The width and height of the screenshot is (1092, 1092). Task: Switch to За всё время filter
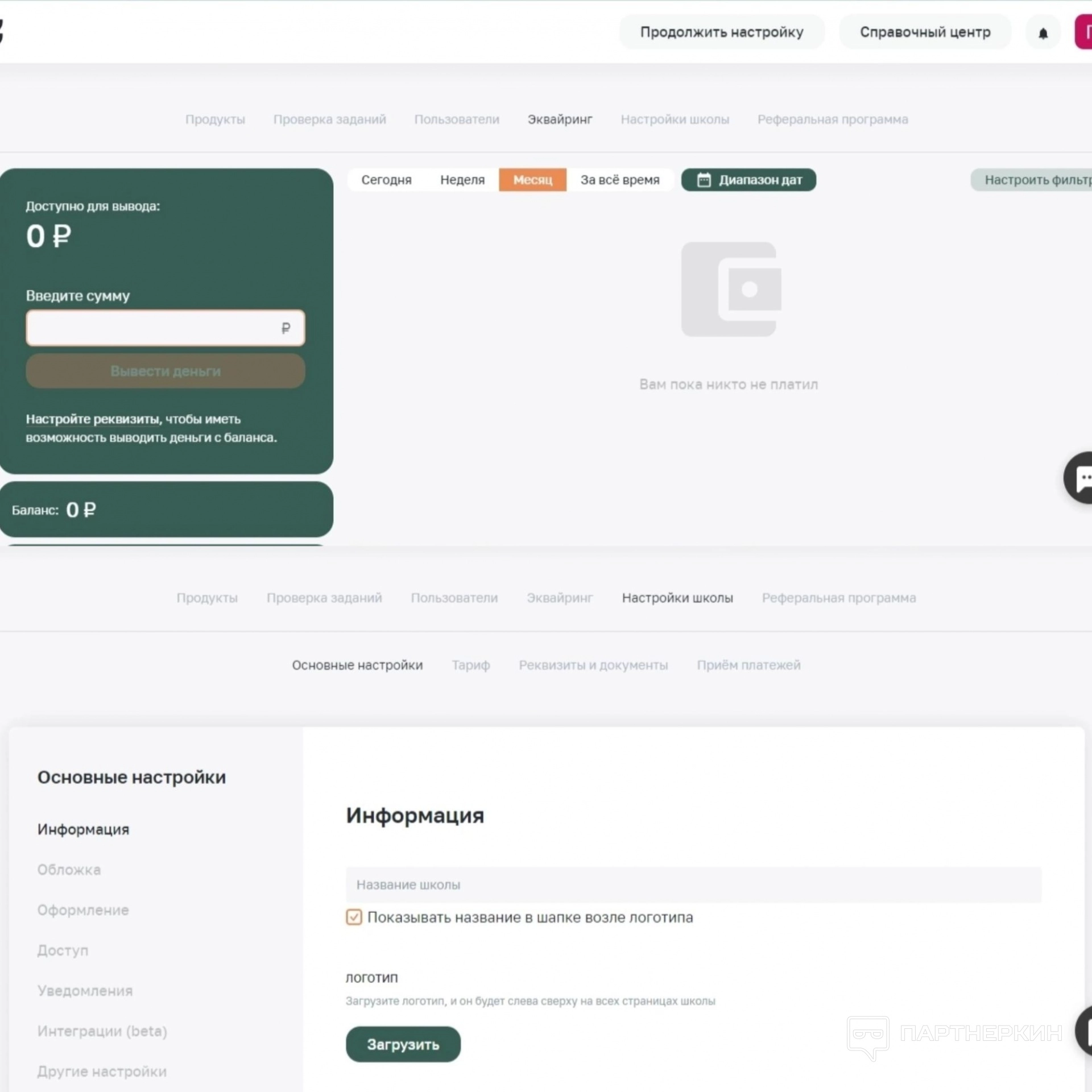620,180
